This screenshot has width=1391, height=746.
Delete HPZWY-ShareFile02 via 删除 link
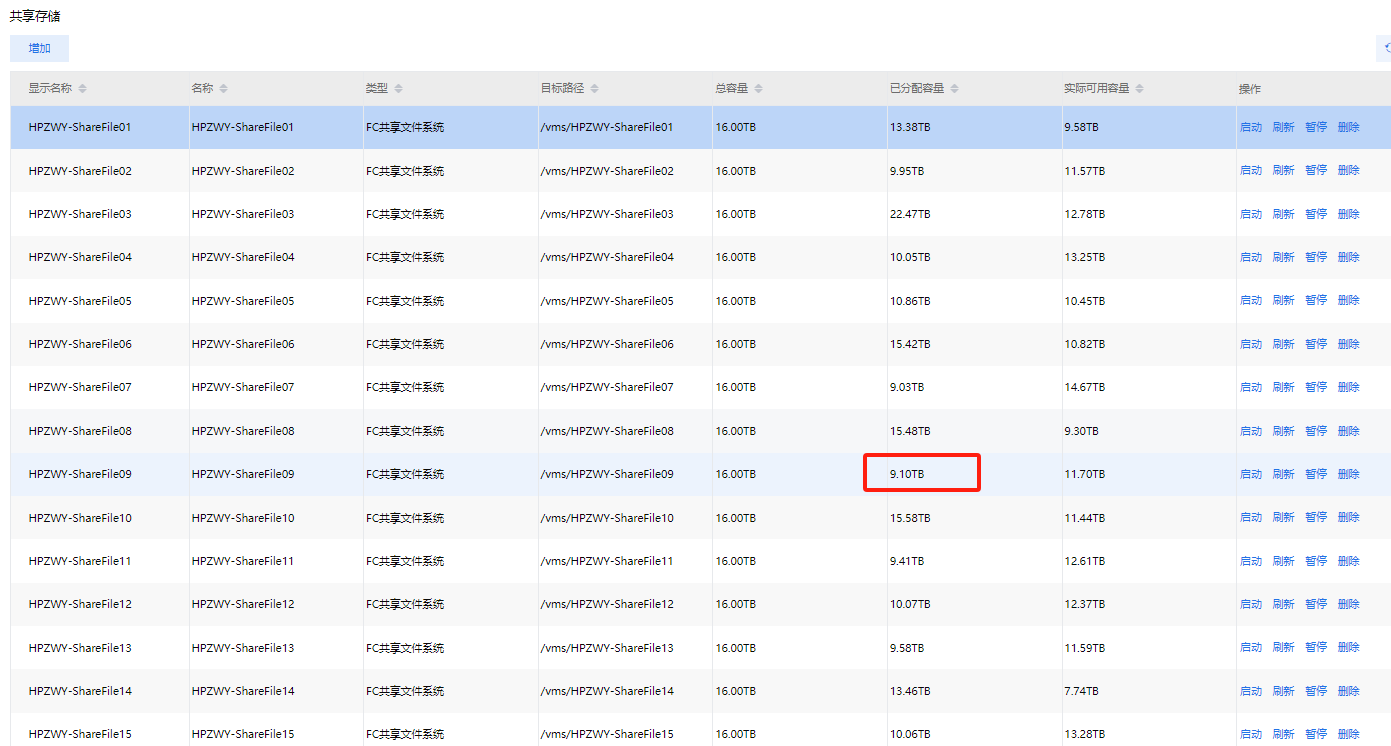(1349, 171)
